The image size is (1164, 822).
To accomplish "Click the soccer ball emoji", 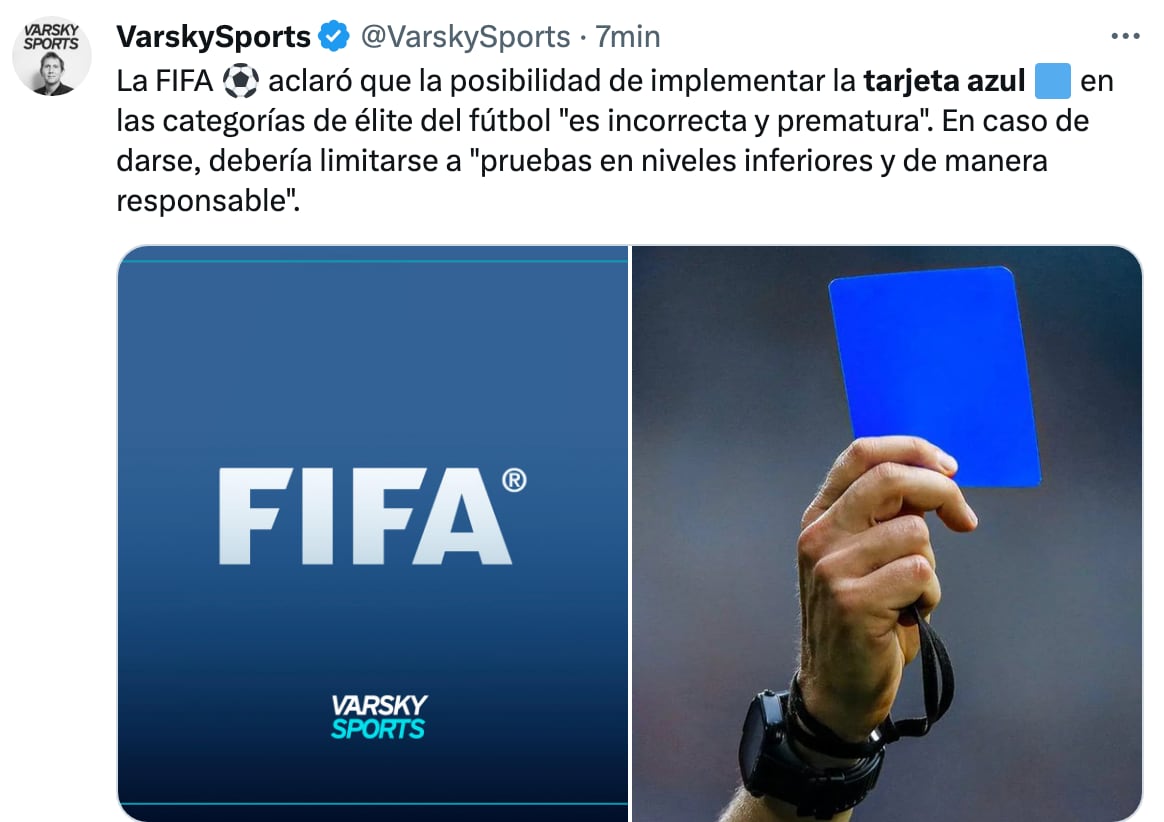I will [241, 81].
